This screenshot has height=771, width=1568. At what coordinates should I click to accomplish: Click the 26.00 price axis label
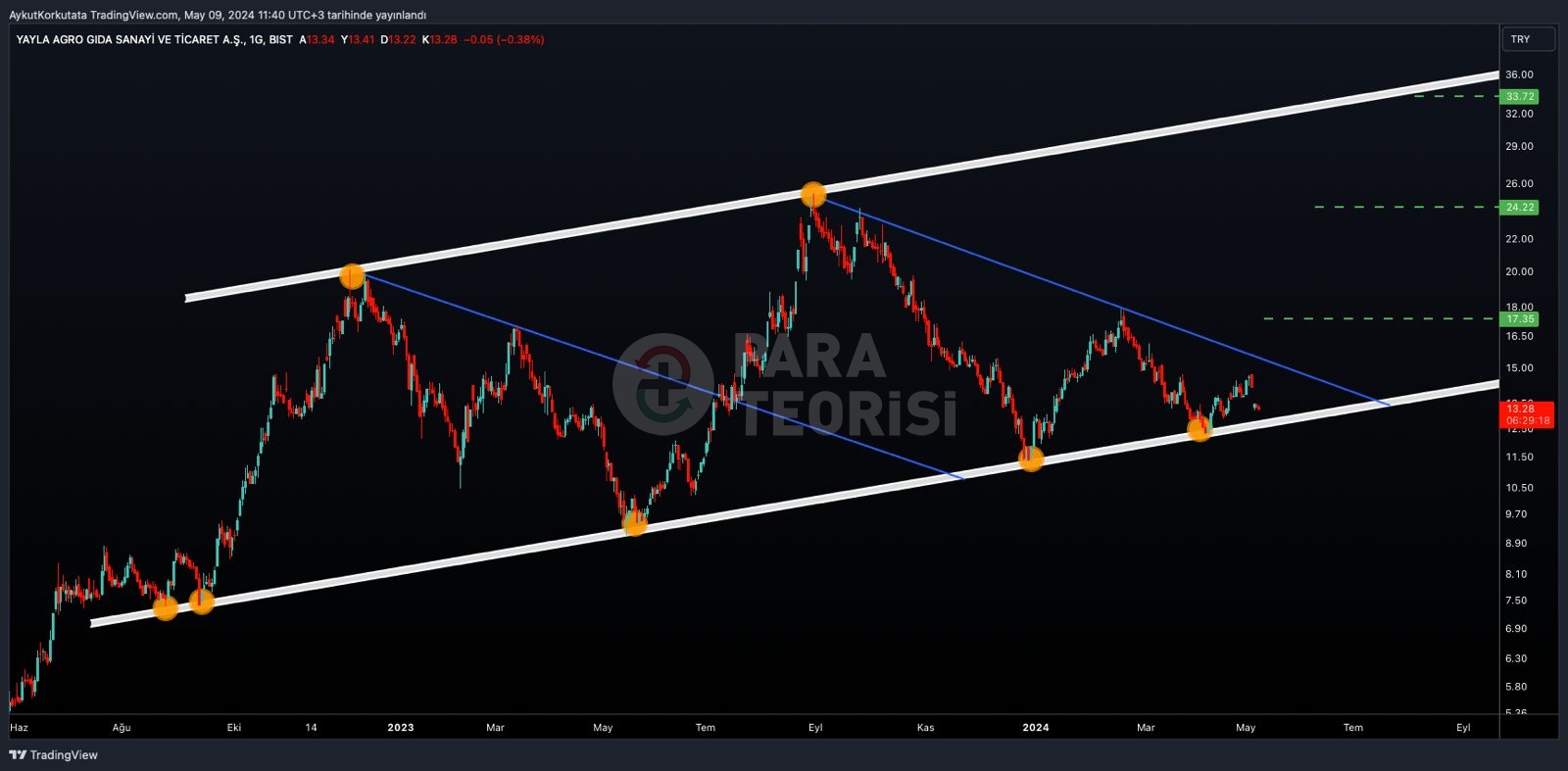coord(1519,183)
